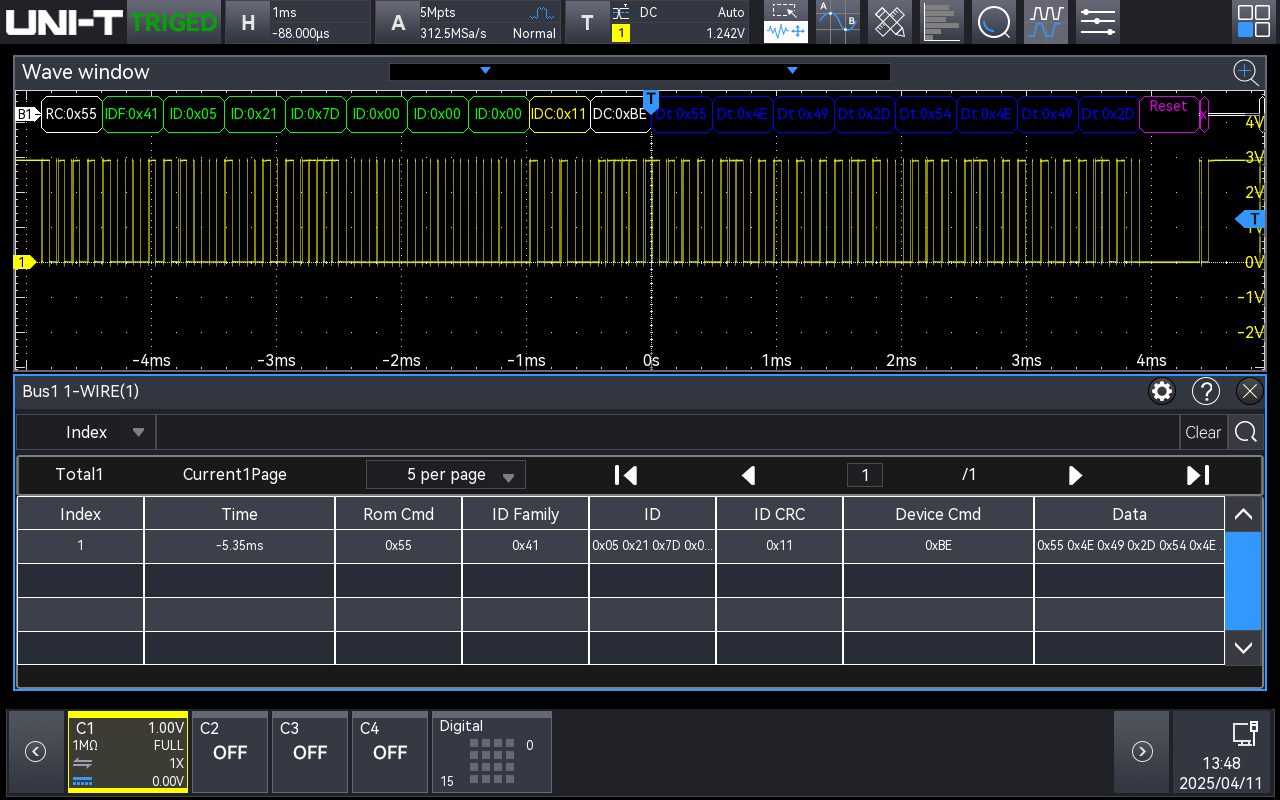Open the T trigger menu

[x=658, y=22]
